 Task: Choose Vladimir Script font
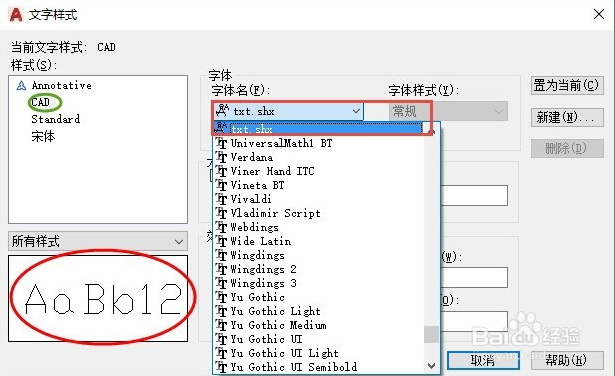pyautogui.click(x=275, y=213)
